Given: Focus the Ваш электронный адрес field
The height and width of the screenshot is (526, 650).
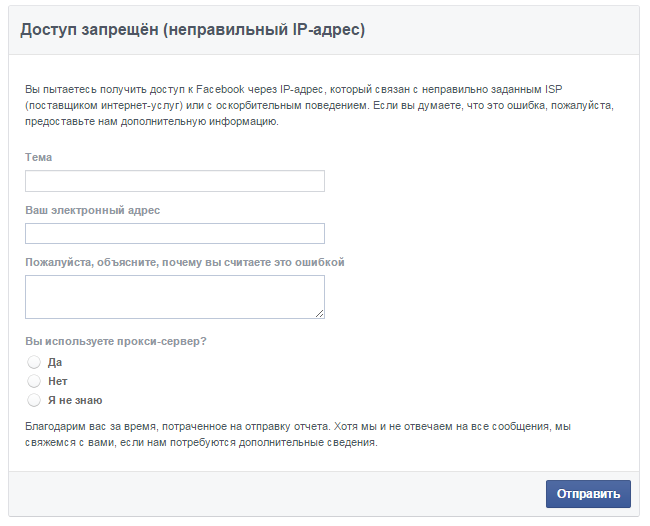Looking at the screenshot, I should 175,234.
